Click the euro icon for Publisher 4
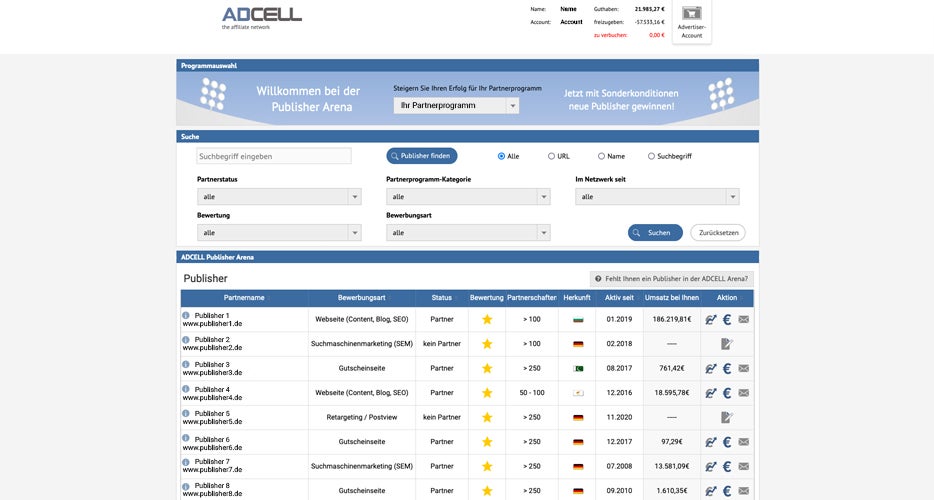934x500 pixels. pos(727,393)
